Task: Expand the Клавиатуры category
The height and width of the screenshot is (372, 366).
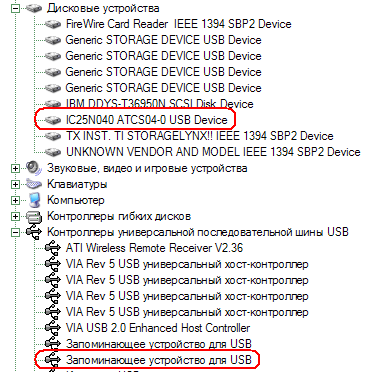Action: click(15, 184)
